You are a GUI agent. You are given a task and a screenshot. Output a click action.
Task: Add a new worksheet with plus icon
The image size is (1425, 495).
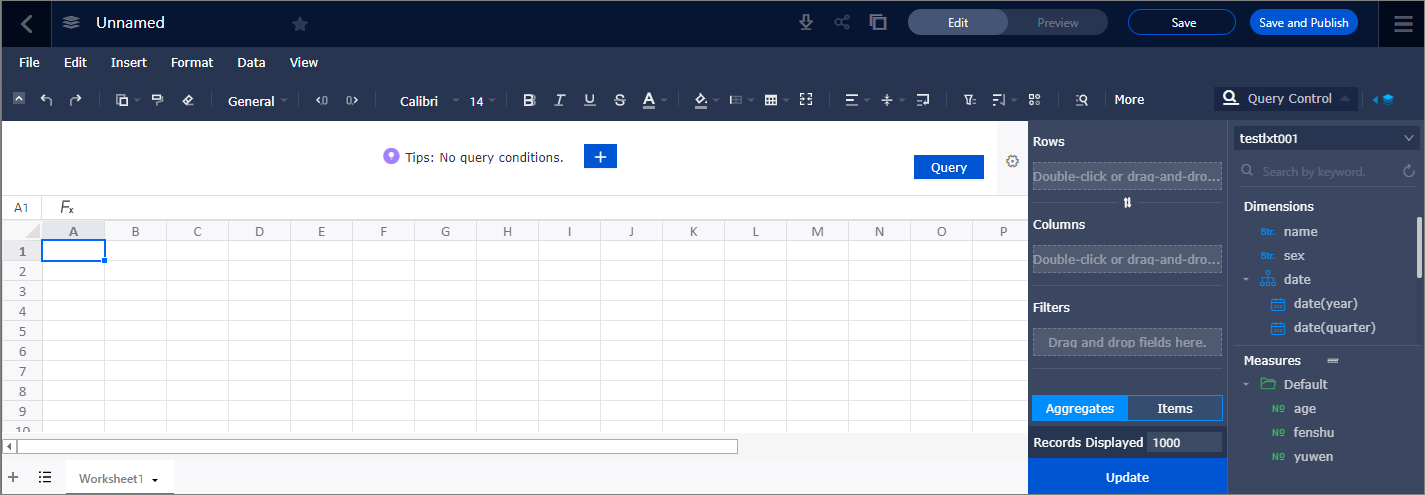[13, 477]
